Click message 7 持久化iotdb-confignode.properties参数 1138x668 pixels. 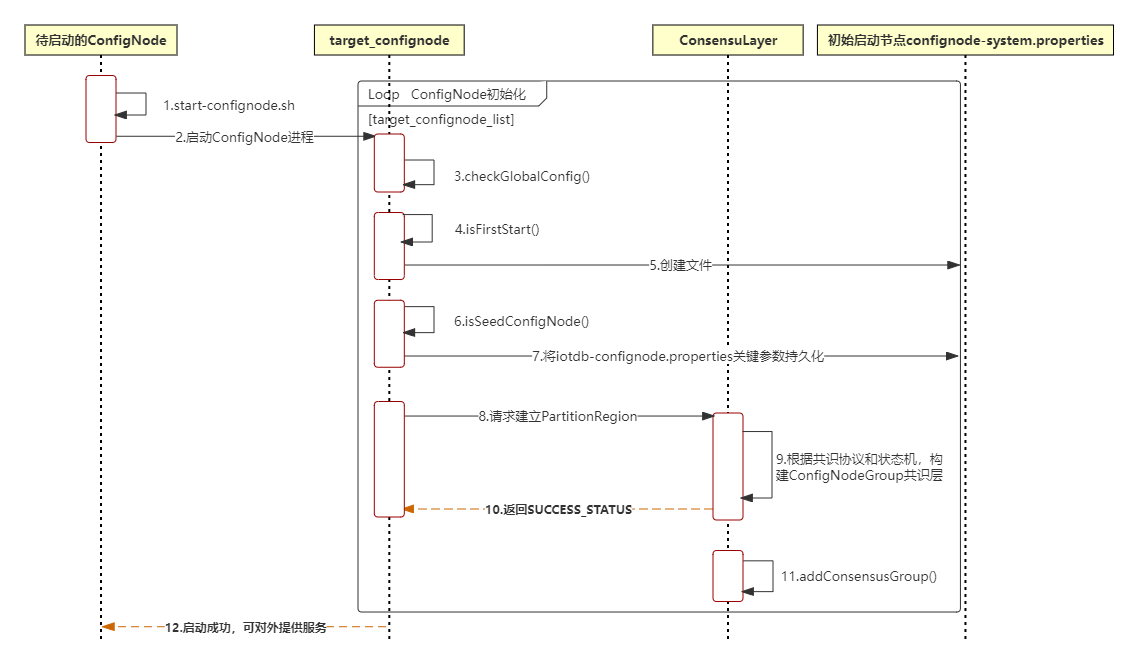[680, 356]
